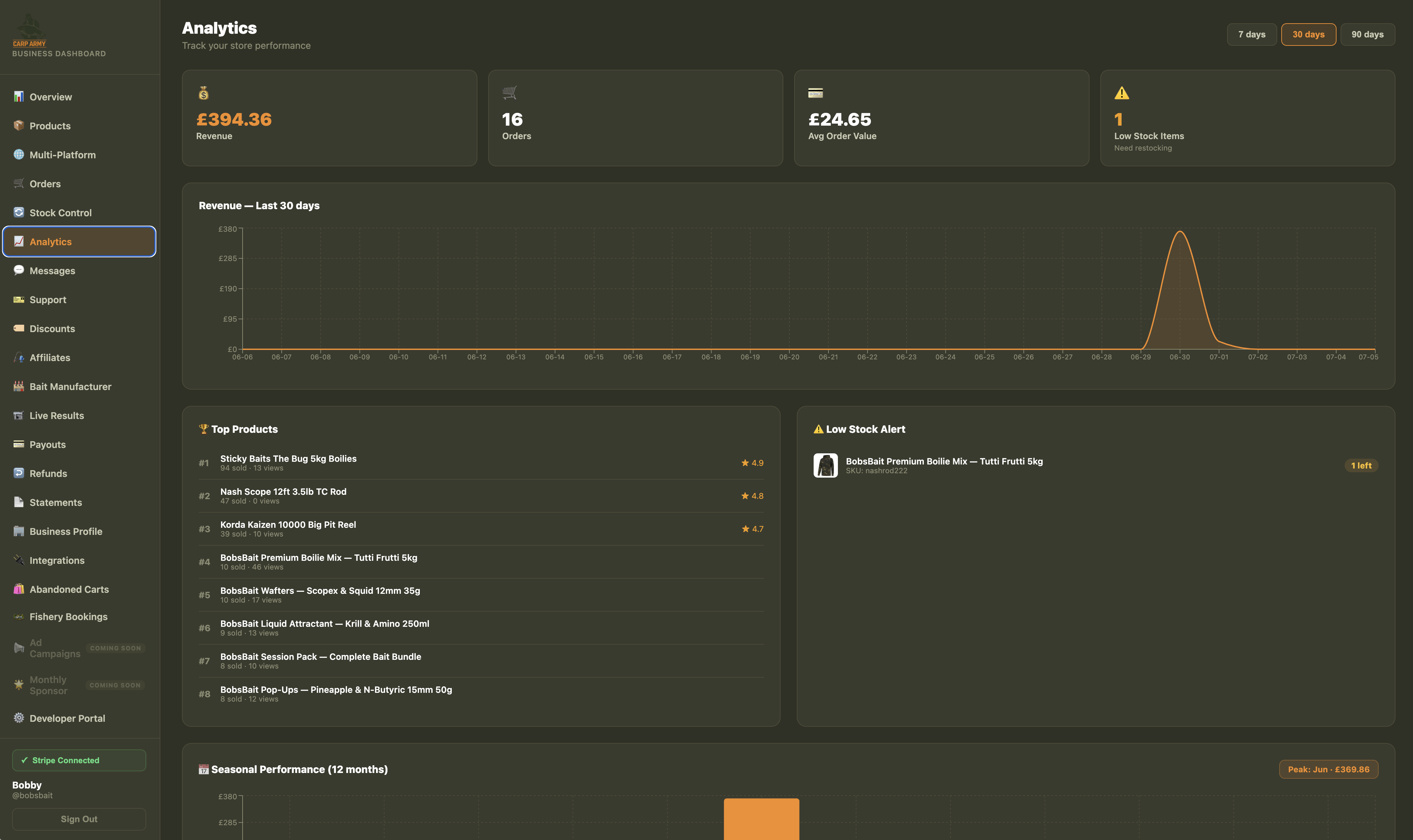Click the Analytics chart icon in sidebar

point(19,242)
